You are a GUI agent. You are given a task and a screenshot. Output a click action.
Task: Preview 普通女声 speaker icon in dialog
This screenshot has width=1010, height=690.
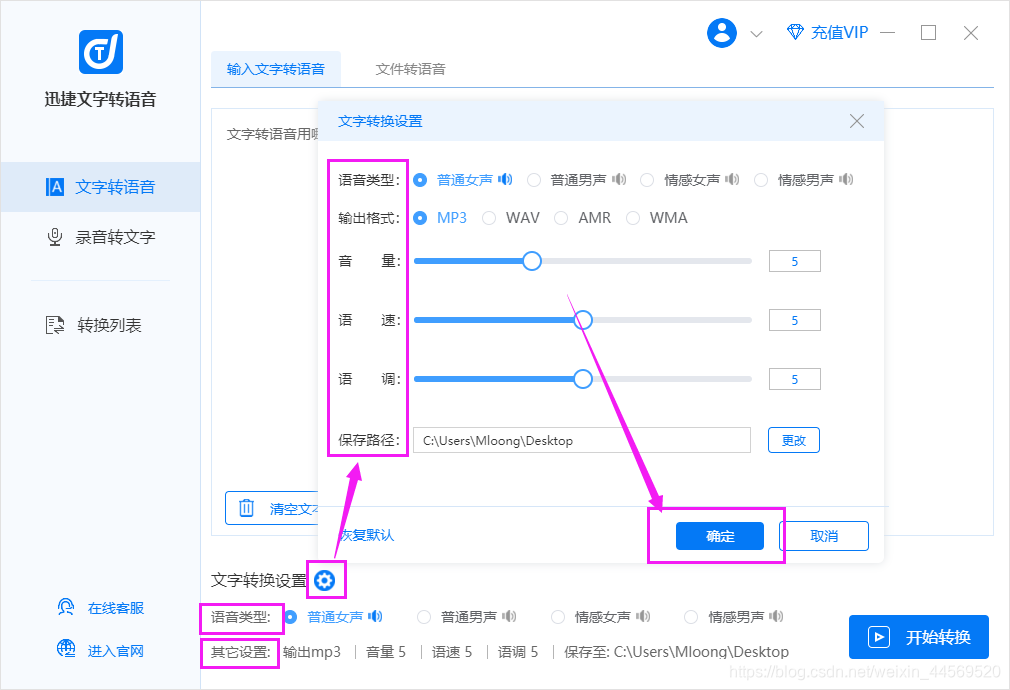[505, 179]
